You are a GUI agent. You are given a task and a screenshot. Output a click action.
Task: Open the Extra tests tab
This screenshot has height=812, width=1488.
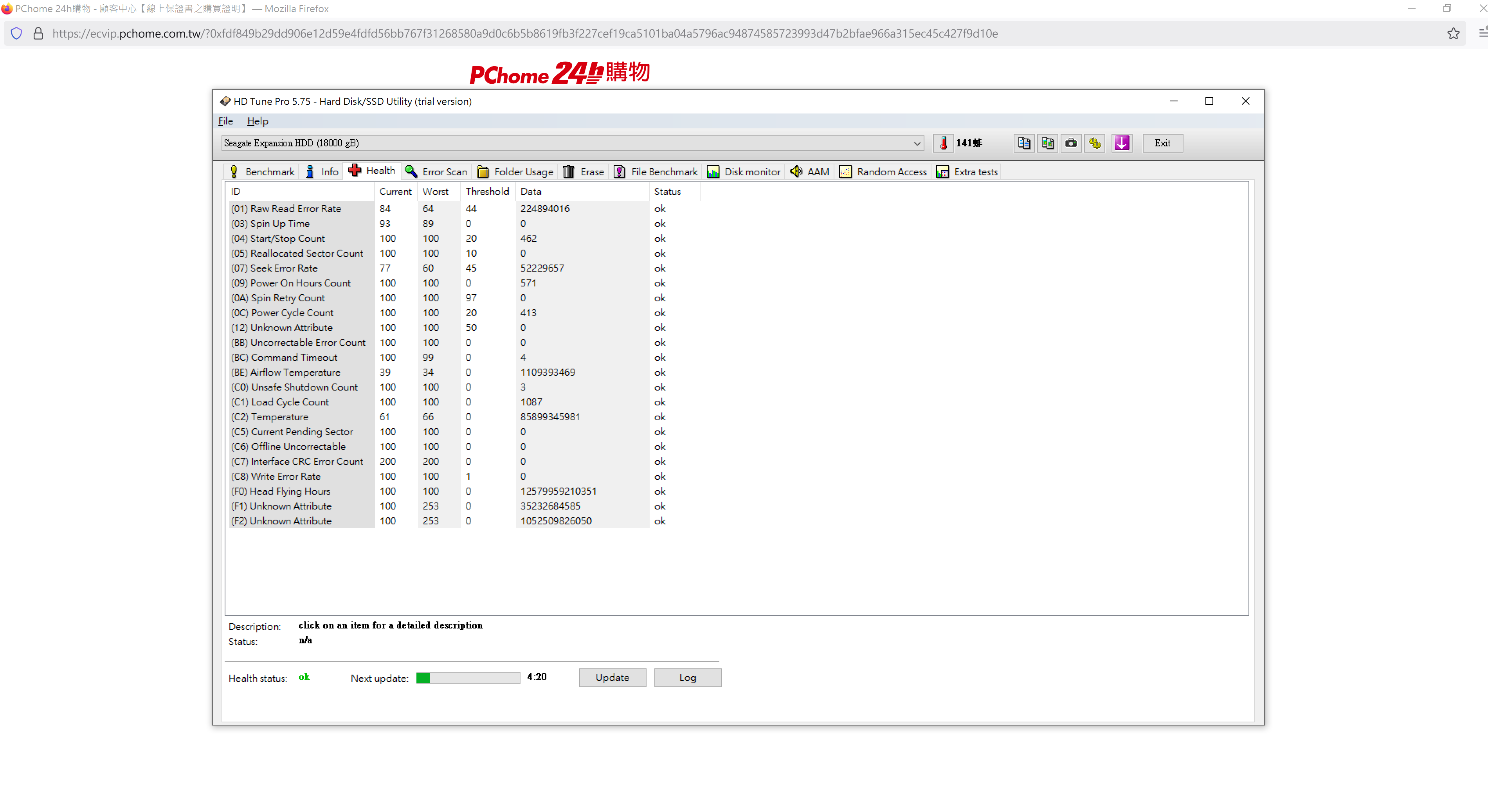click(966, 171)
